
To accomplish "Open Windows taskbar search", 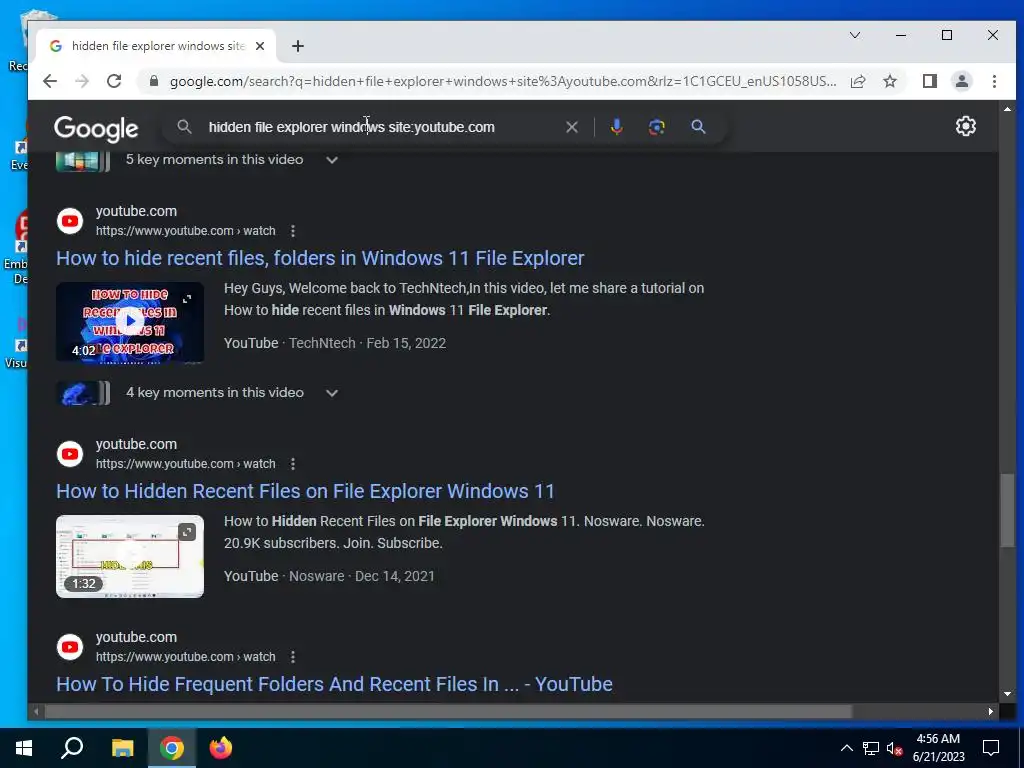I will pos(72,748).
